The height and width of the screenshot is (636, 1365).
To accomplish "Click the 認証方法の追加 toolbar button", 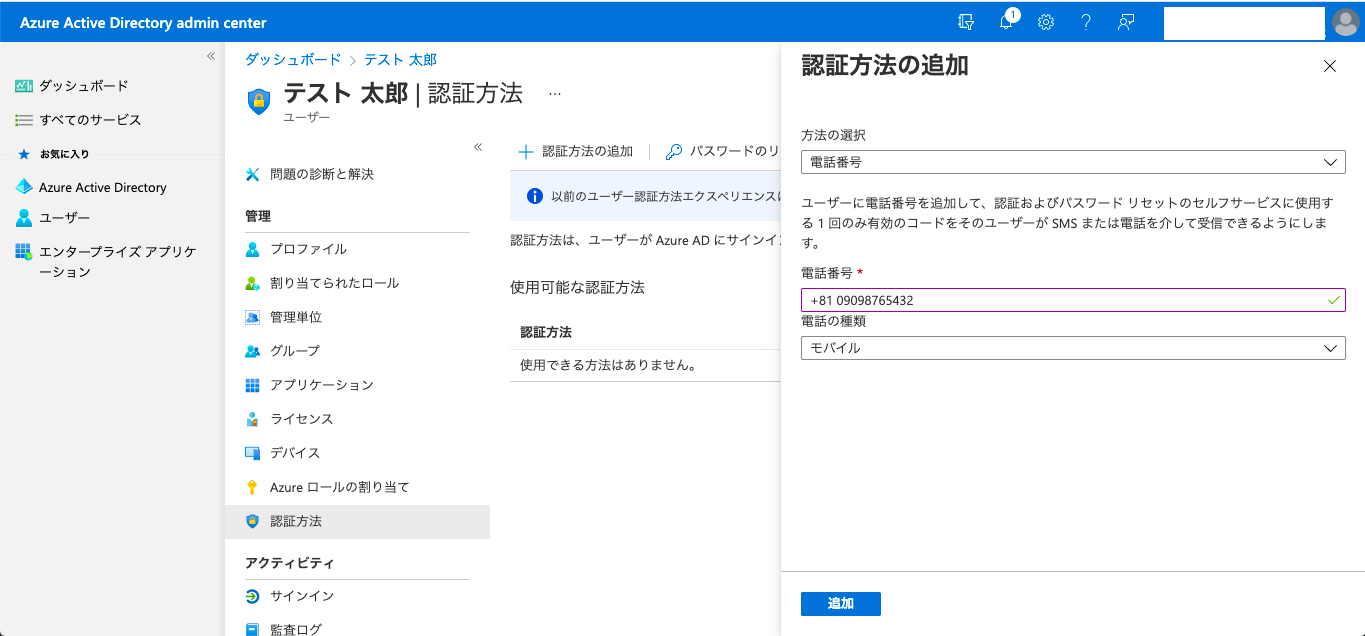I will coord(575,151).
